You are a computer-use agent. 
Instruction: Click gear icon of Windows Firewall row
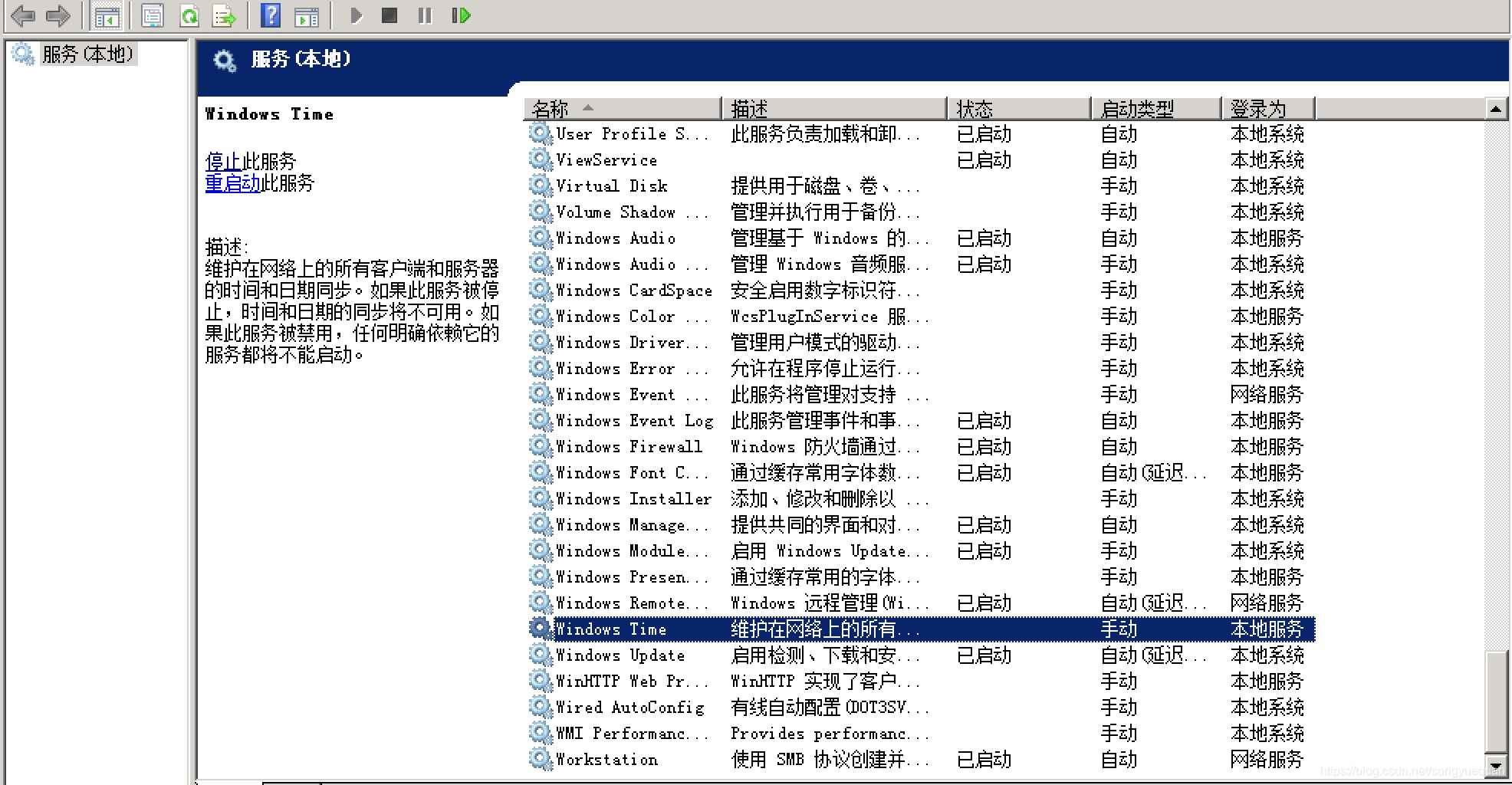[541, 446]
